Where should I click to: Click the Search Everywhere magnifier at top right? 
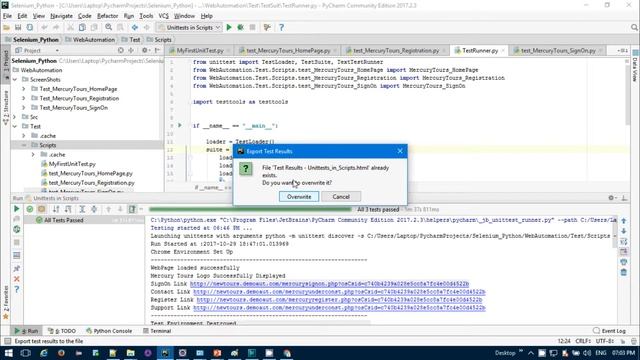point(634,27)
